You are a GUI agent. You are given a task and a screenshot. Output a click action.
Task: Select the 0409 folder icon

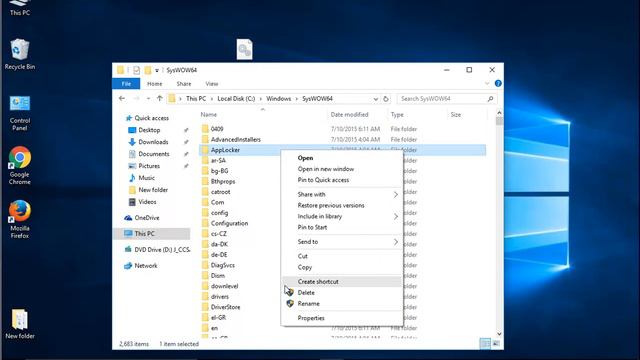click(205, 129)
